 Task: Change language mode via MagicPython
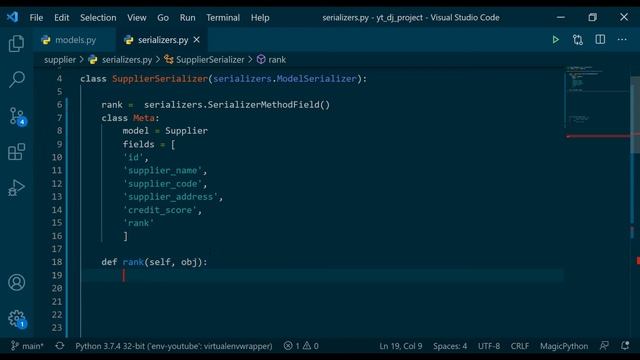564,346
